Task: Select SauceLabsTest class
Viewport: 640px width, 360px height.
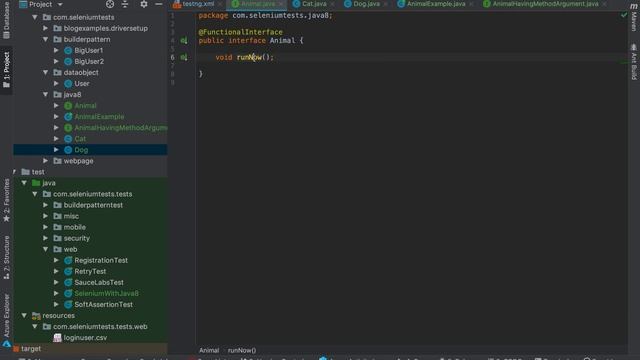Action: click(99, 282)
